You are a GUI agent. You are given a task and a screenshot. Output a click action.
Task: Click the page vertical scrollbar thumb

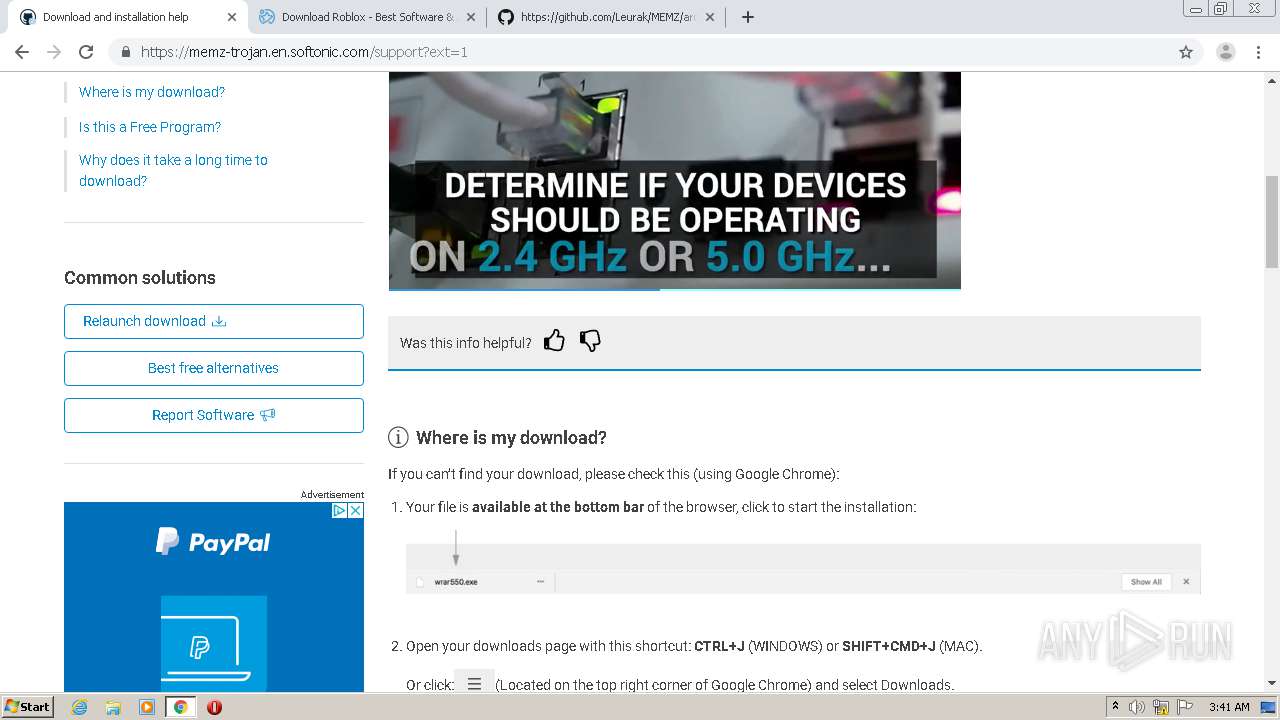1272,221
